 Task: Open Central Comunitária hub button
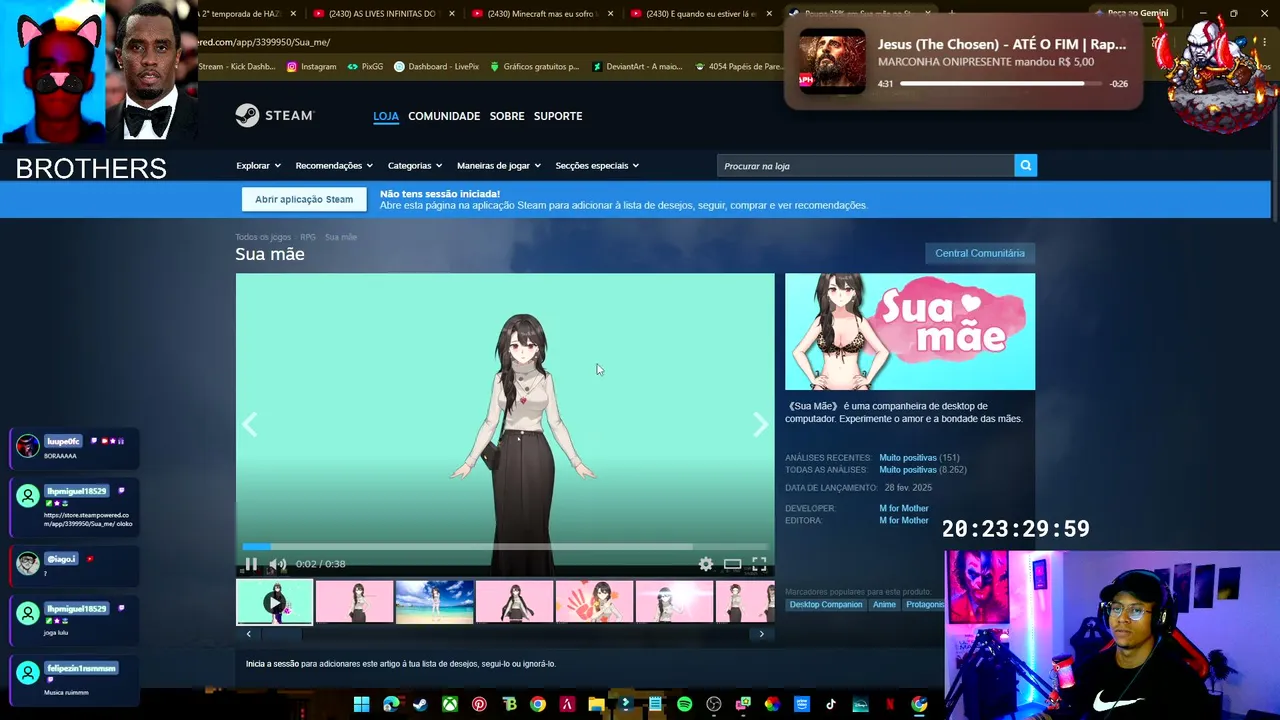[980, 253]
